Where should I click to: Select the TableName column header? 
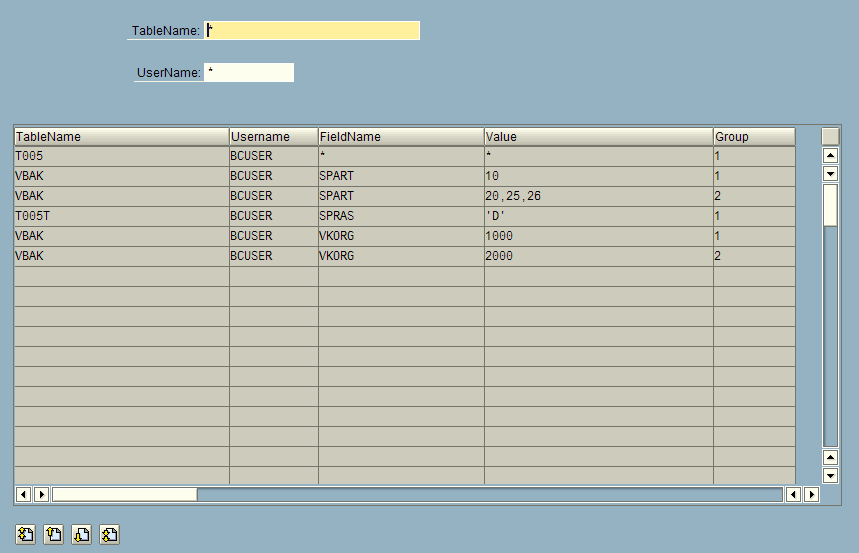[x=122, y=136]
